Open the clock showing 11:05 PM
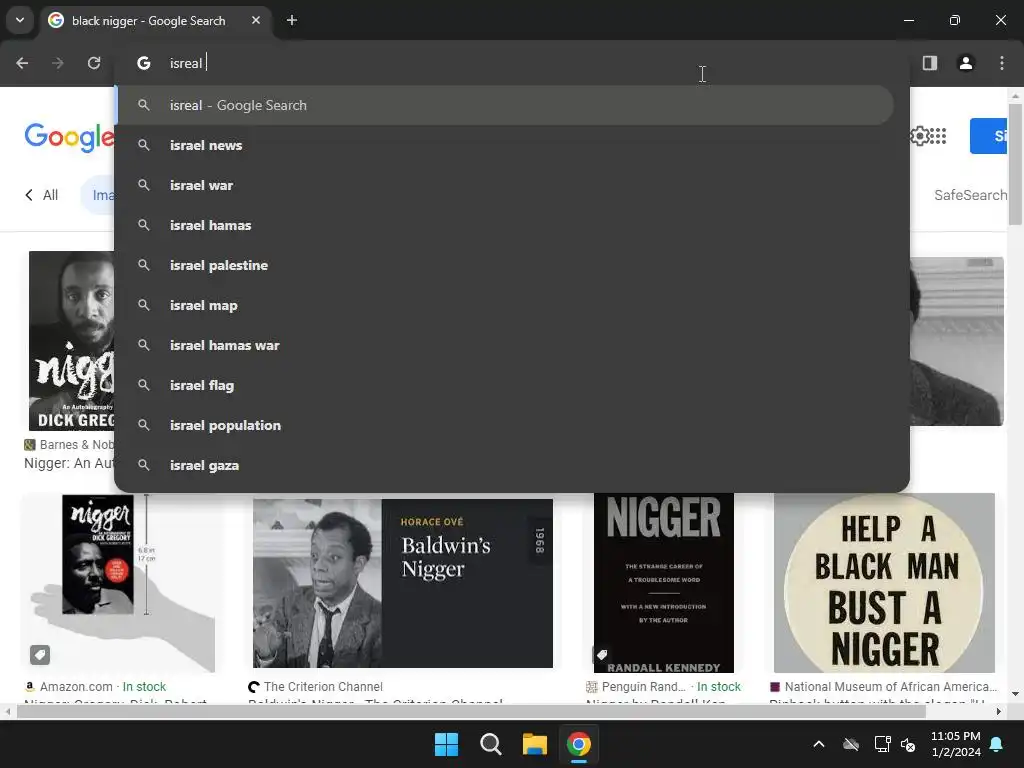The width and height of the screenshot is (1024, 768). click(x=956, y=744)
